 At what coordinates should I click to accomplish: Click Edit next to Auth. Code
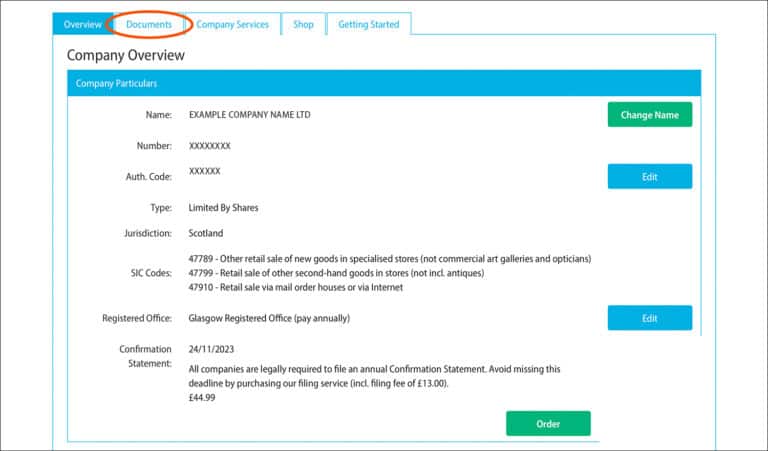(649, 177)
